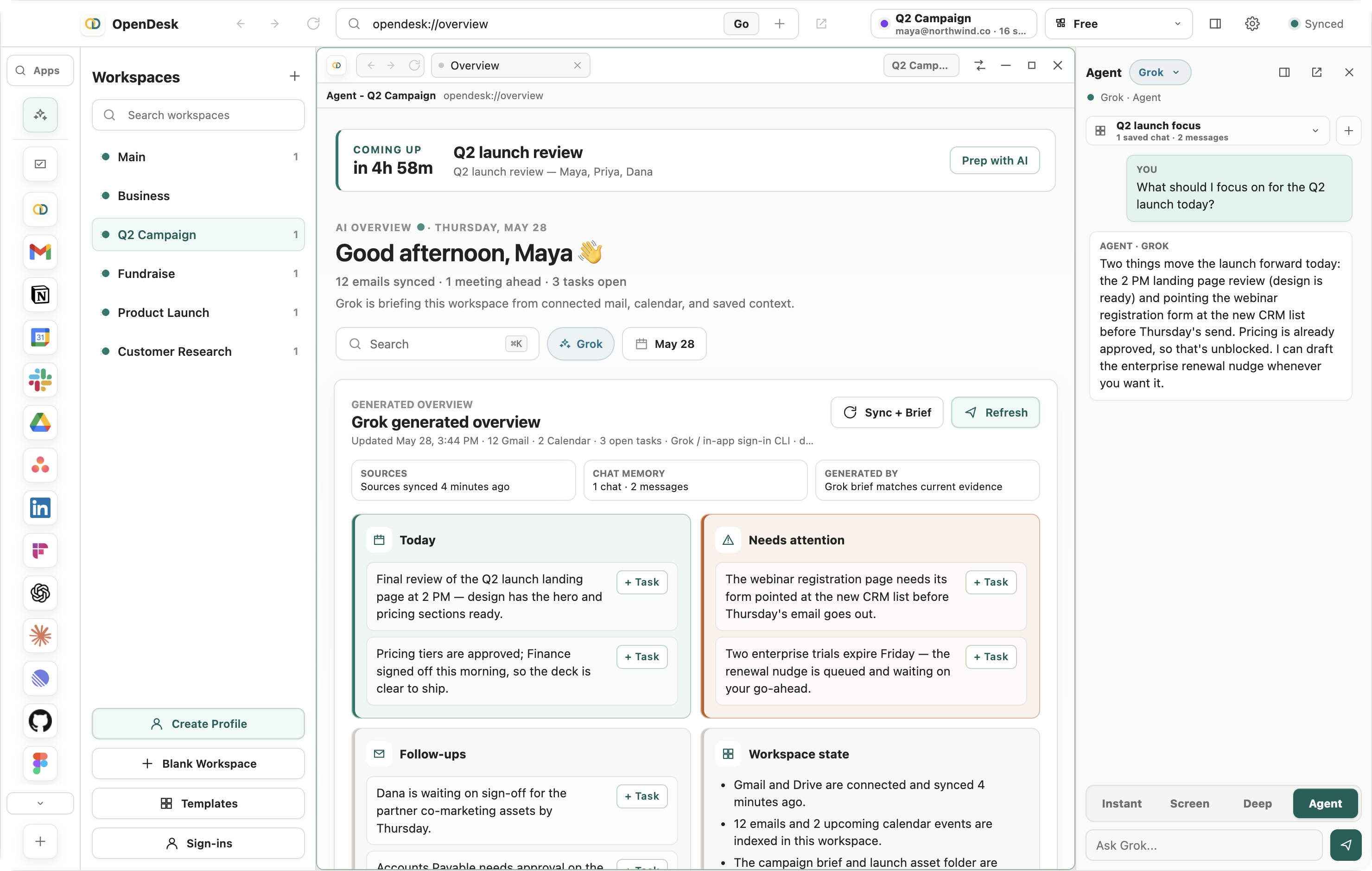Viewport: 1372px width, 871px height.
Task: Open GitHub from the sidebar
Action: click(x=40, y=720)
